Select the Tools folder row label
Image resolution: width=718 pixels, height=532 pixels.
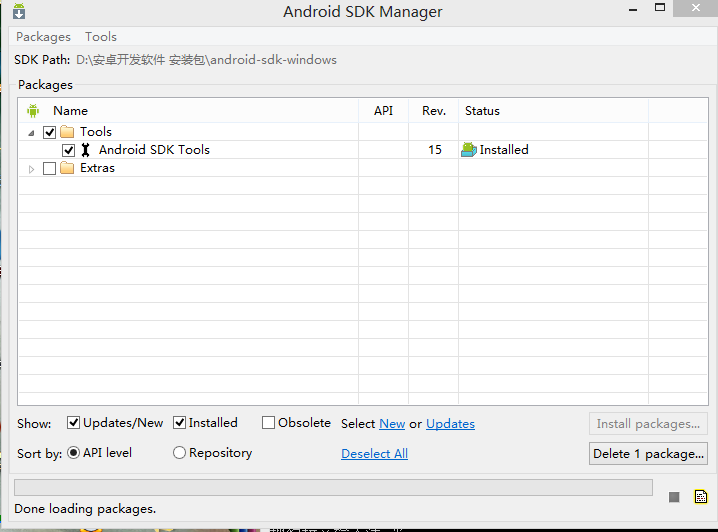(96, 132)
